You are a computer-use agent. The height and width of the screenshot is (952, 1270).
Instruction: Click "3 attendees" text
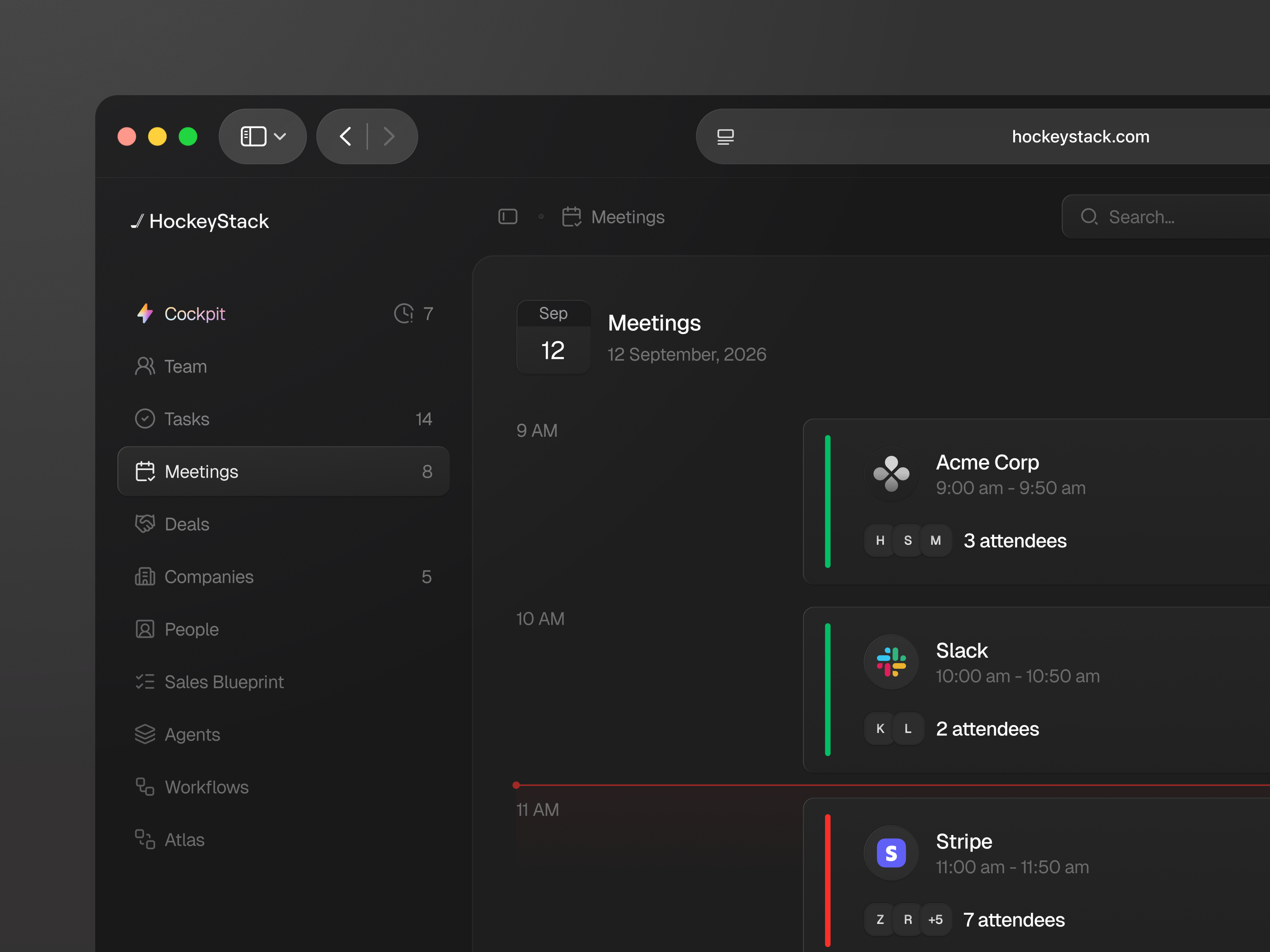pos(1015,541)
